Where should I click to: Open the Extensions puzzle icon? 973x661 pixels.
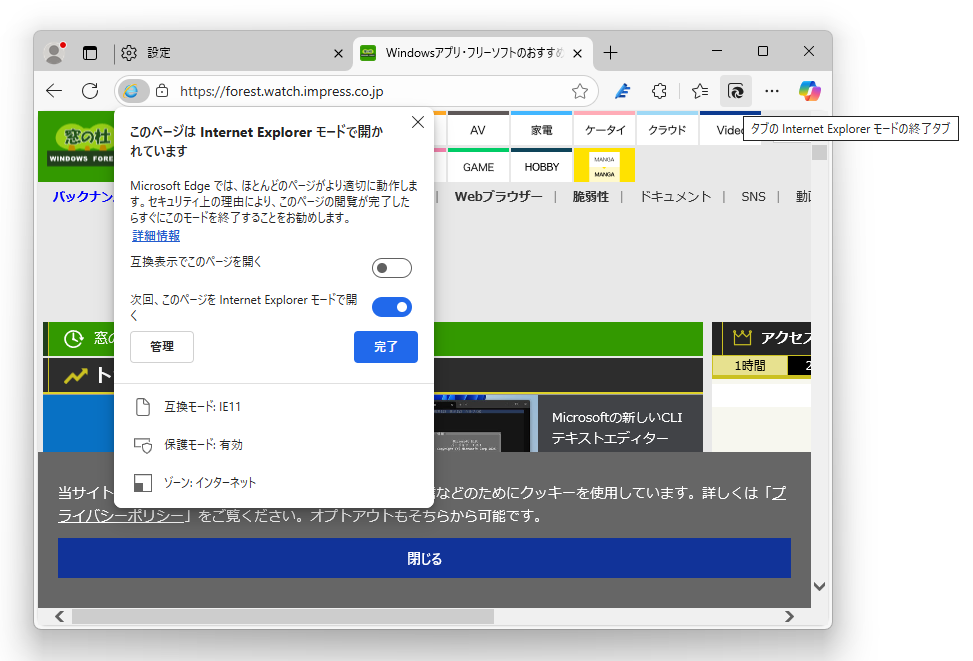click(x=659, y=90)
